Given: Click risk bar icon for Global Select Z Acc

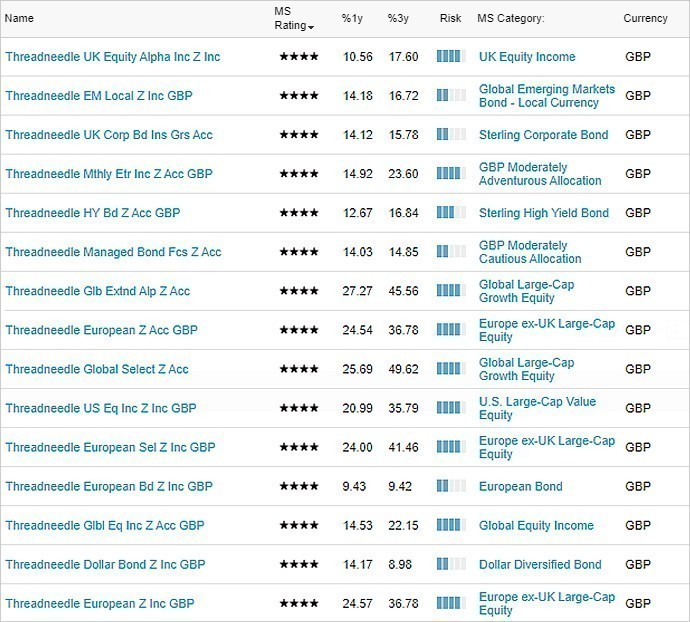Looking at the screenshot, I should coord(451,368).
